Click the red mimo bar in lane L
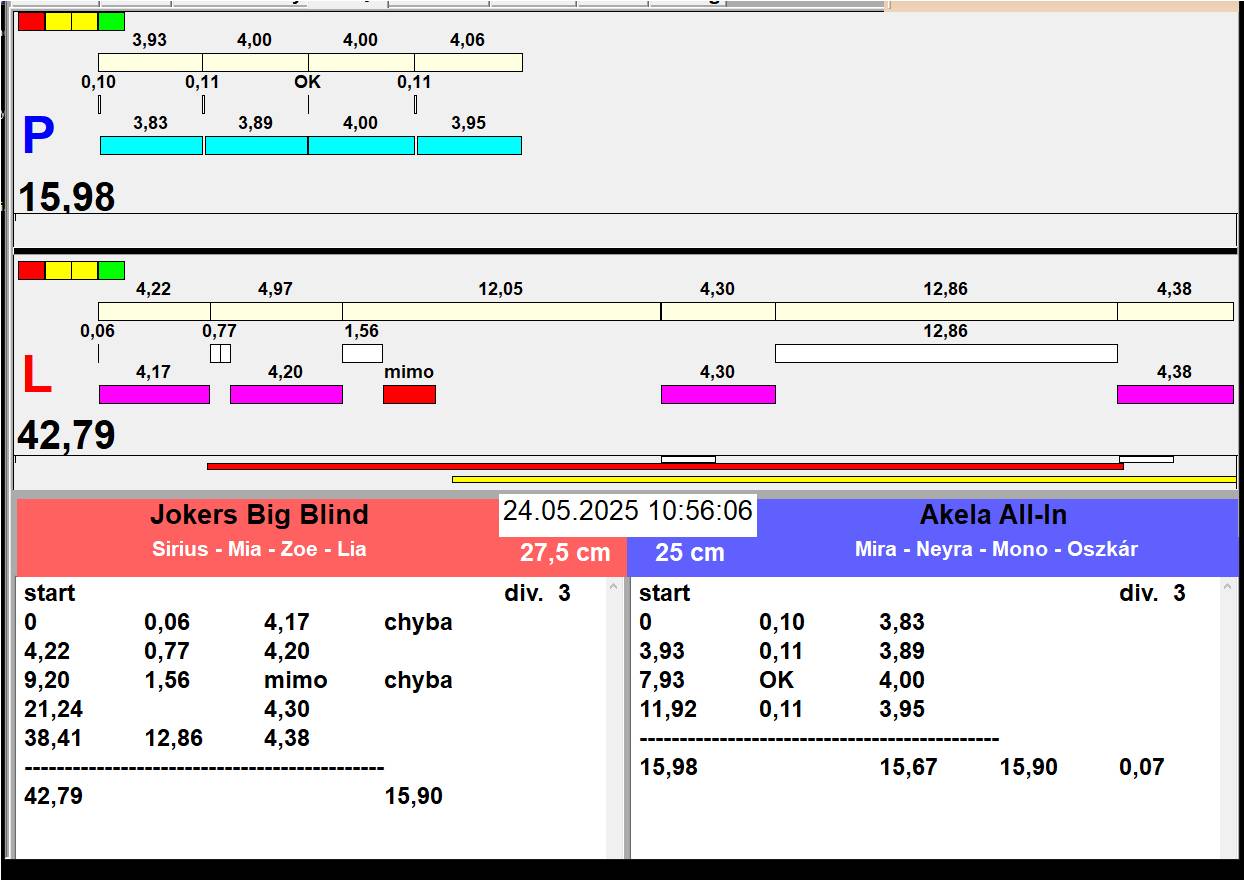 point(409,394)
